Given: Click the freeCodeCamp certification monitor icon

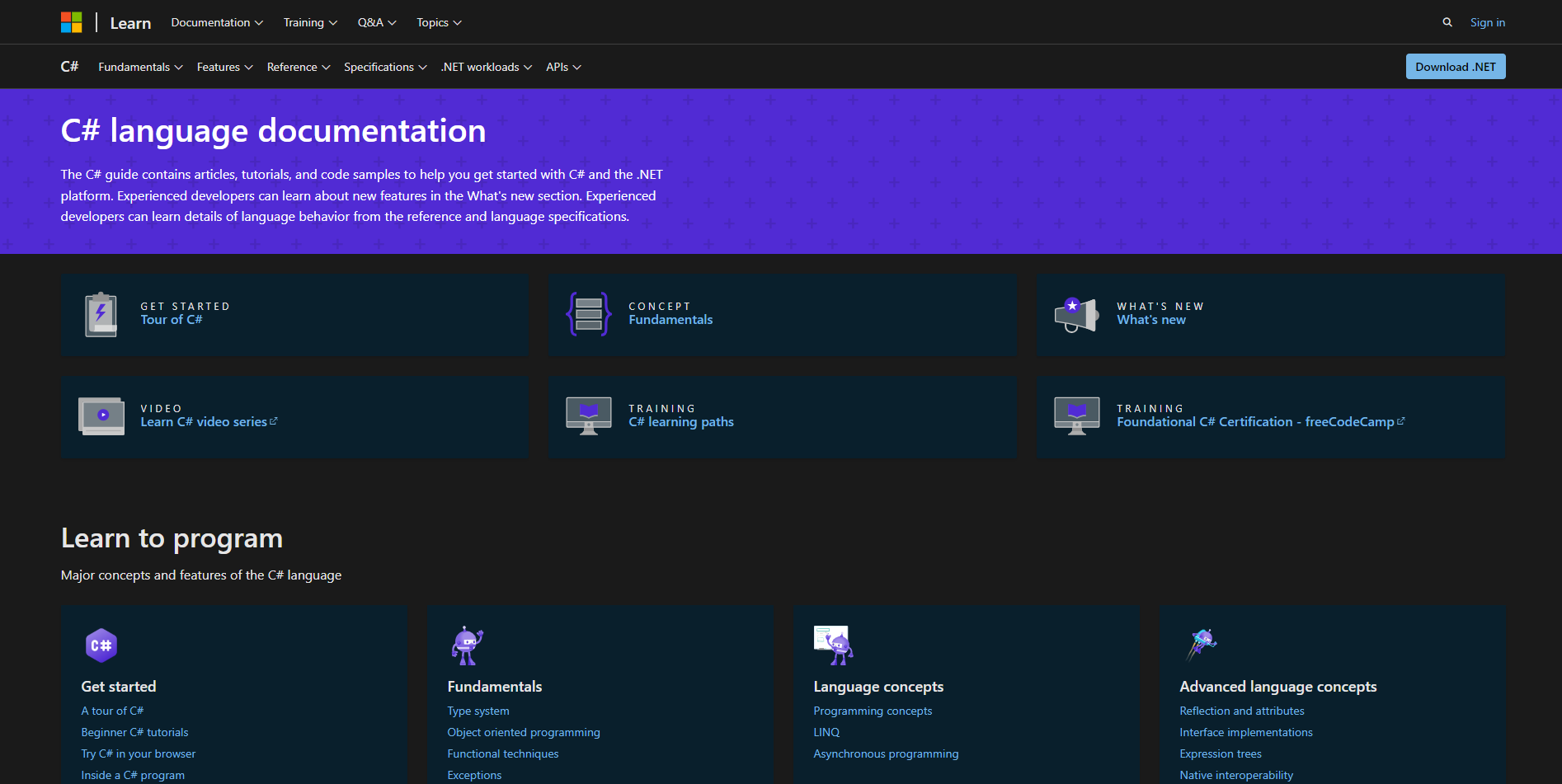Looking at the screenshot, I should coord(1077,416).
